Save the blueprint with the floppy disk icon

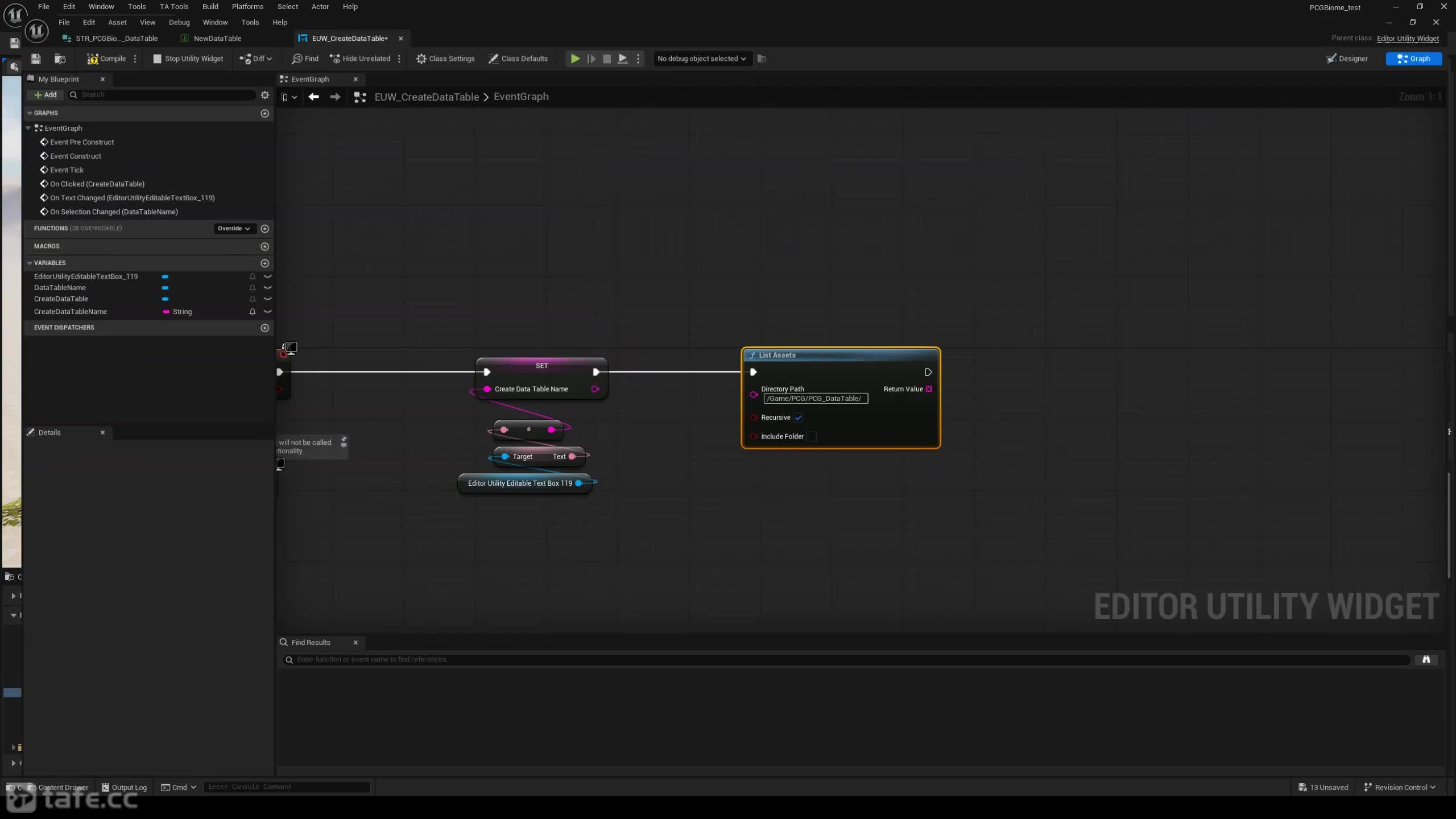[x=35, y=59]
